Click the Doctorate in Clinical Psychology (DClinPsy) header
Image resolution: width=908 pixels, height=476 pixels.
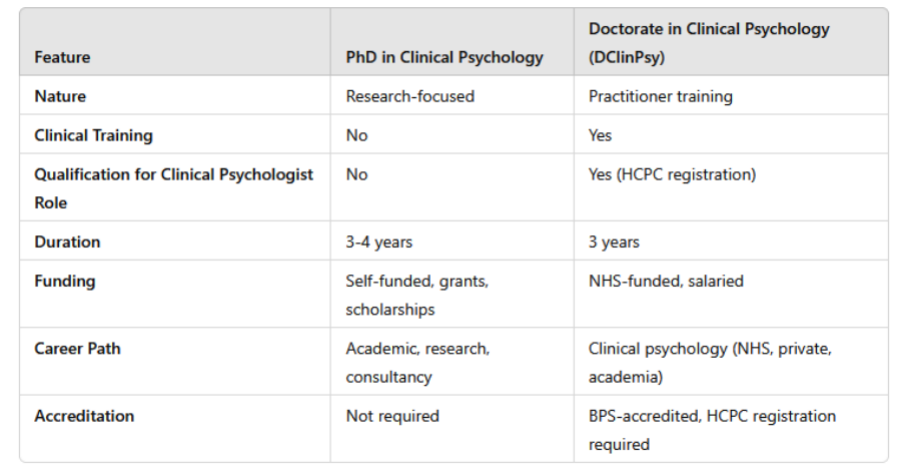click(x=709, y=43)
